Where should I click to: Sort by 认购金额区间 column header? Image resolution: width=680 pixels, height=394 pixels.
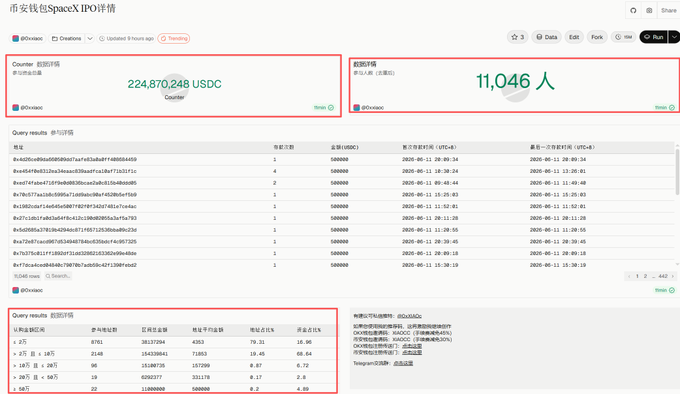pyautogui.click(x=29, y=330)
